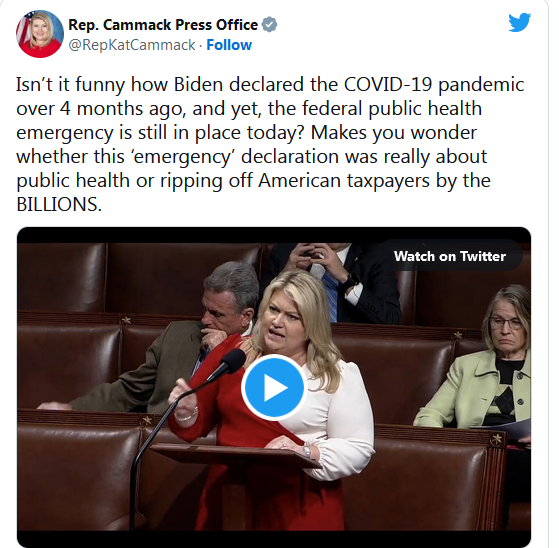Open the Rep. Cammack profile avatar

[40, 34]
